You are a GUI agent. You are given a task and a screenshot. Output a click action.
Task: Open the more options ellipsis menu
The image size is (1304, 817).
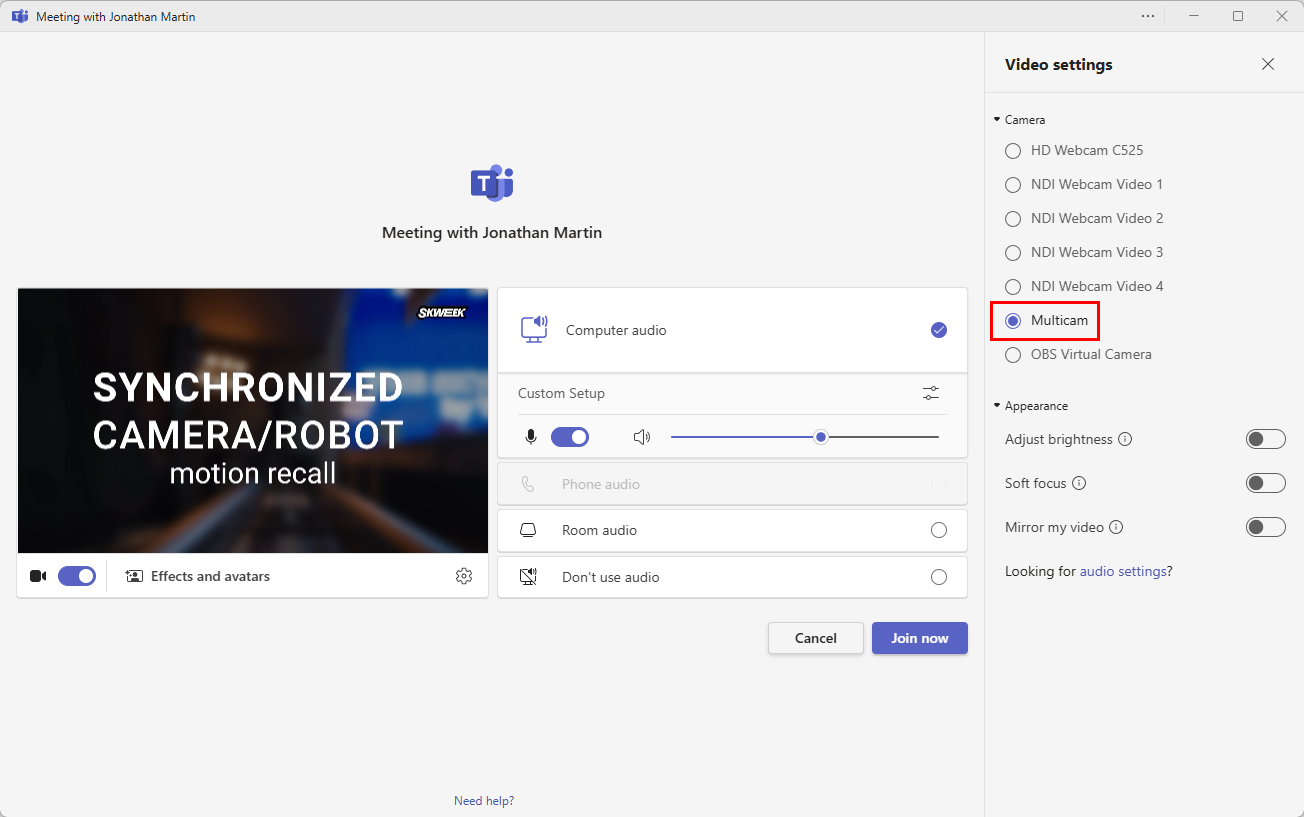coord(1148,16)
